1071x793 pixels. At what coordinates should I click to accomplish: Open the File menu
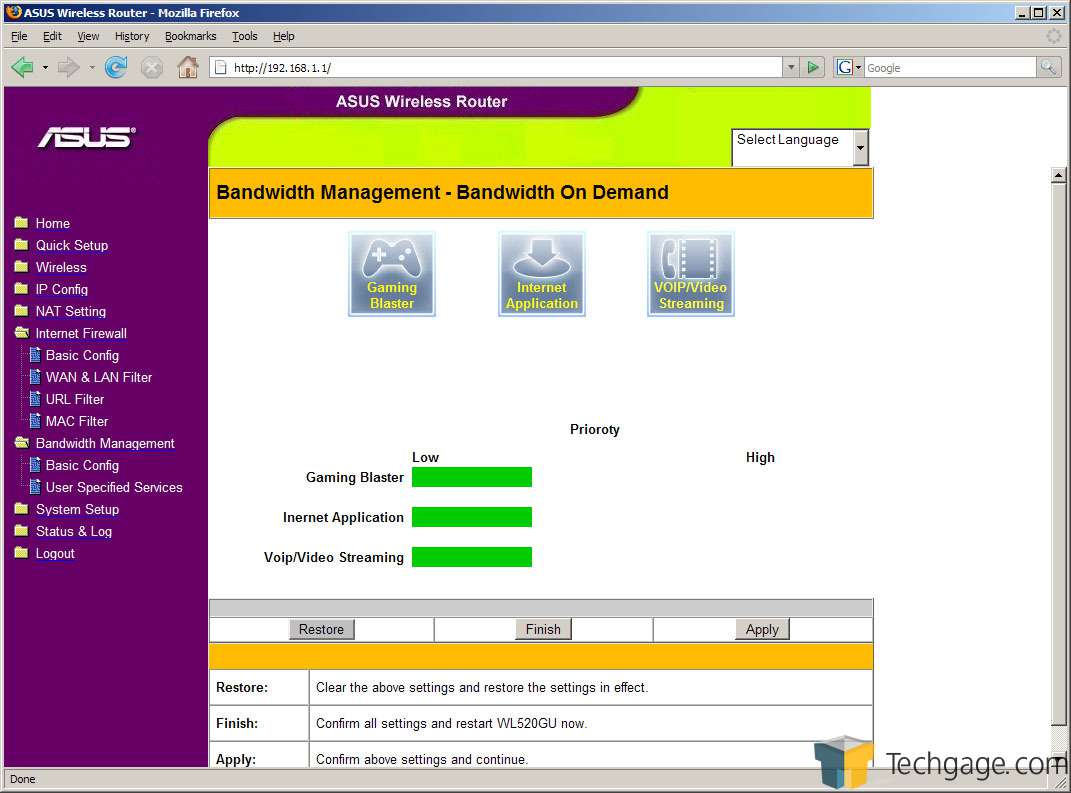coord(19,36)
